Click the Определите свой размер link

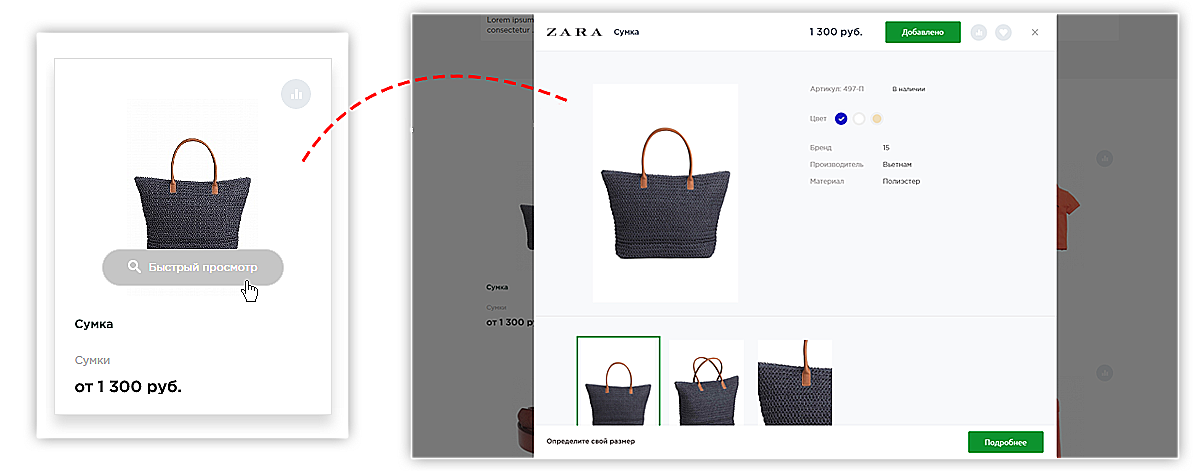coord(591,441)
